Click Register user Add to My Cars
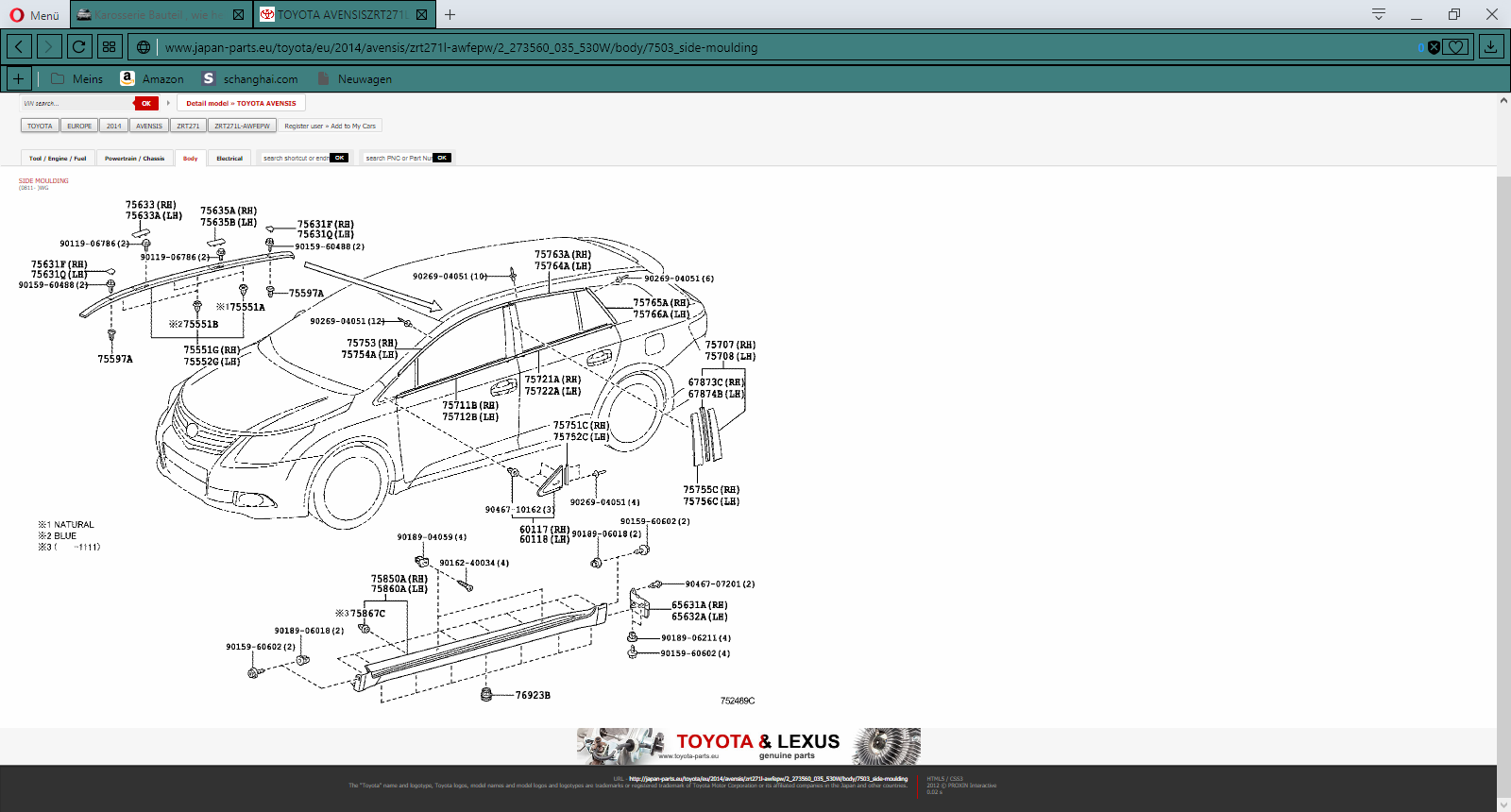The image size is (1511, 812). [x=330, y=126]
